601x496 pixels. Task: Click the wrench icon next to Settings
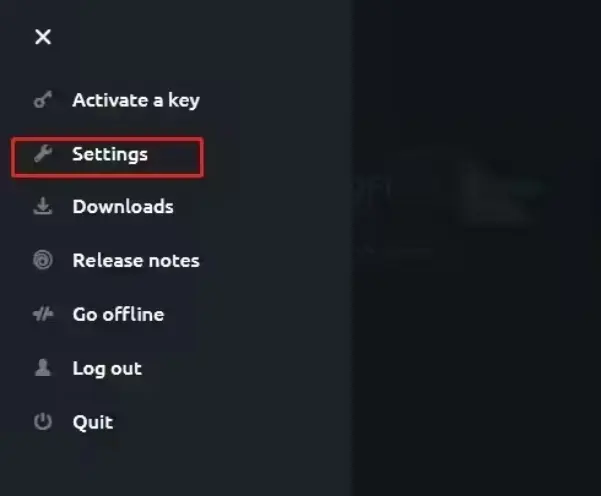tap(43, 154)
